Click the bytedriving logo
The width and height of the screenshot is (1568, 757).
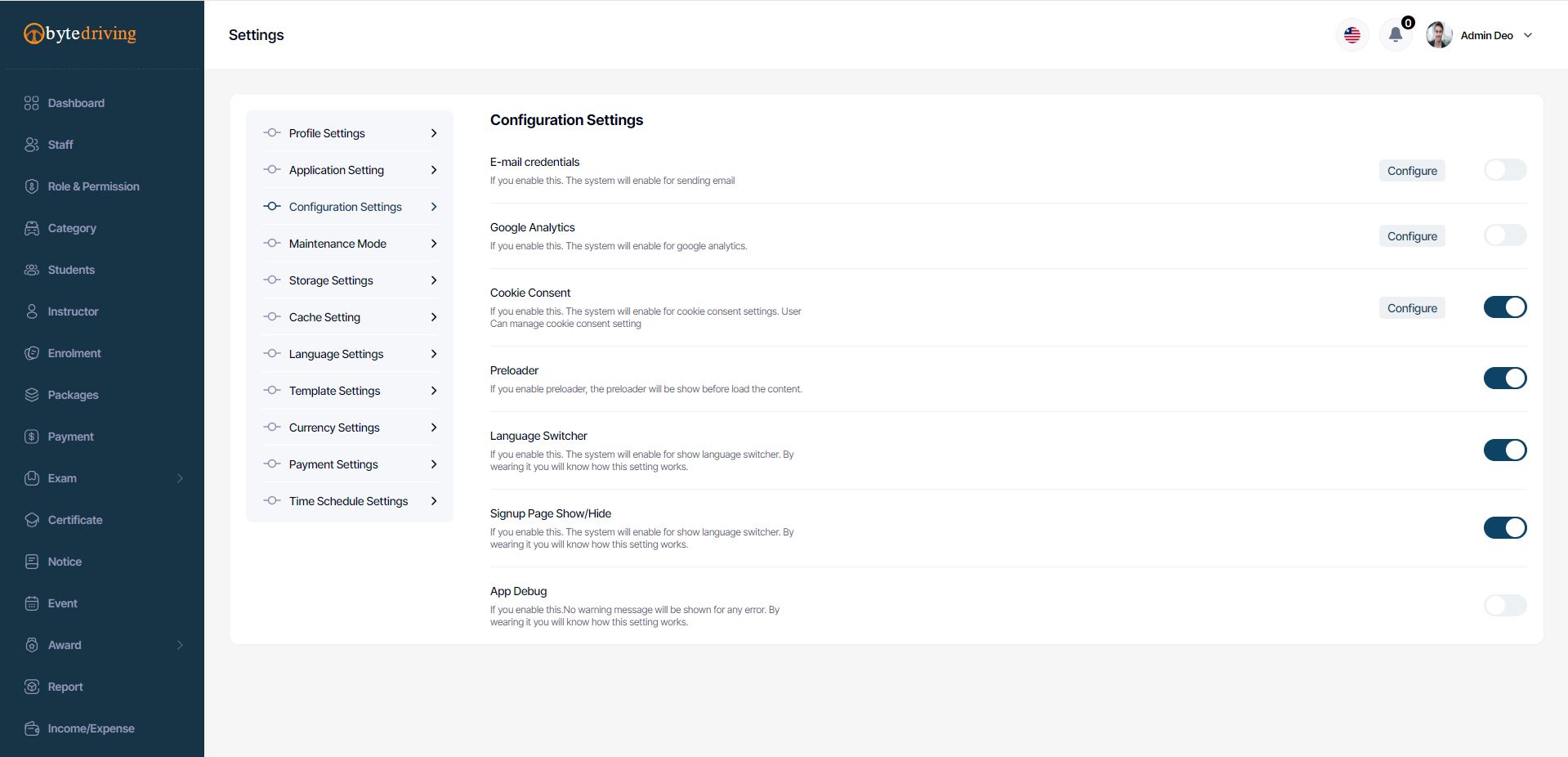pos(80,34)
